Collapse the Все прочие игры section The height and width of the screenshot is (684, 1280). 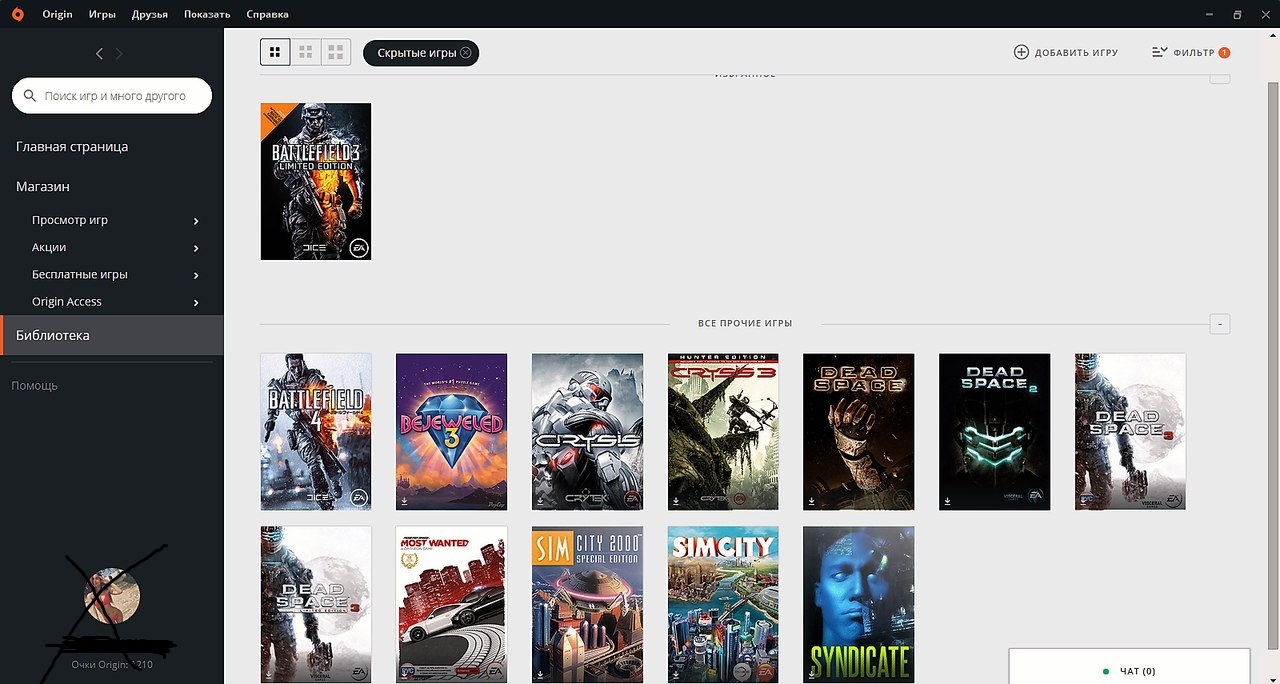1220,323
